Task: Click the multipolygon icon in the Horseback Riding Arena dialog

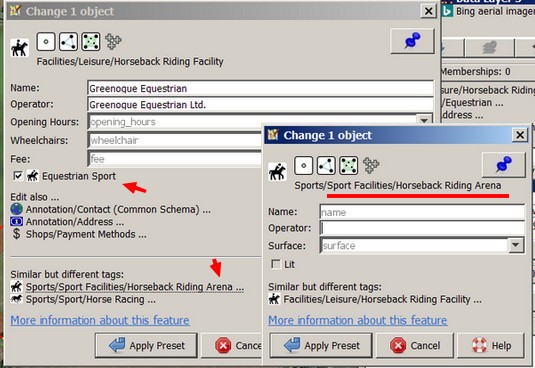Action: (x=371, y=165)
